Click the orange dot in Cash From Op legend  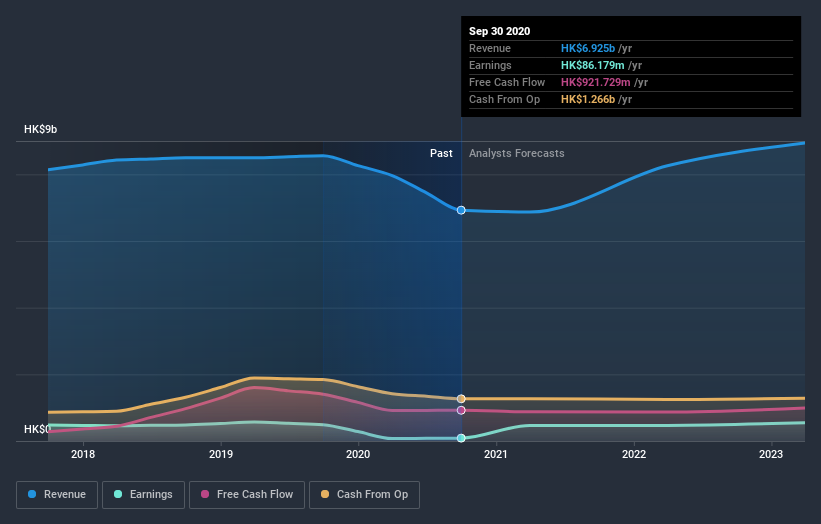(x=325, y=494)
